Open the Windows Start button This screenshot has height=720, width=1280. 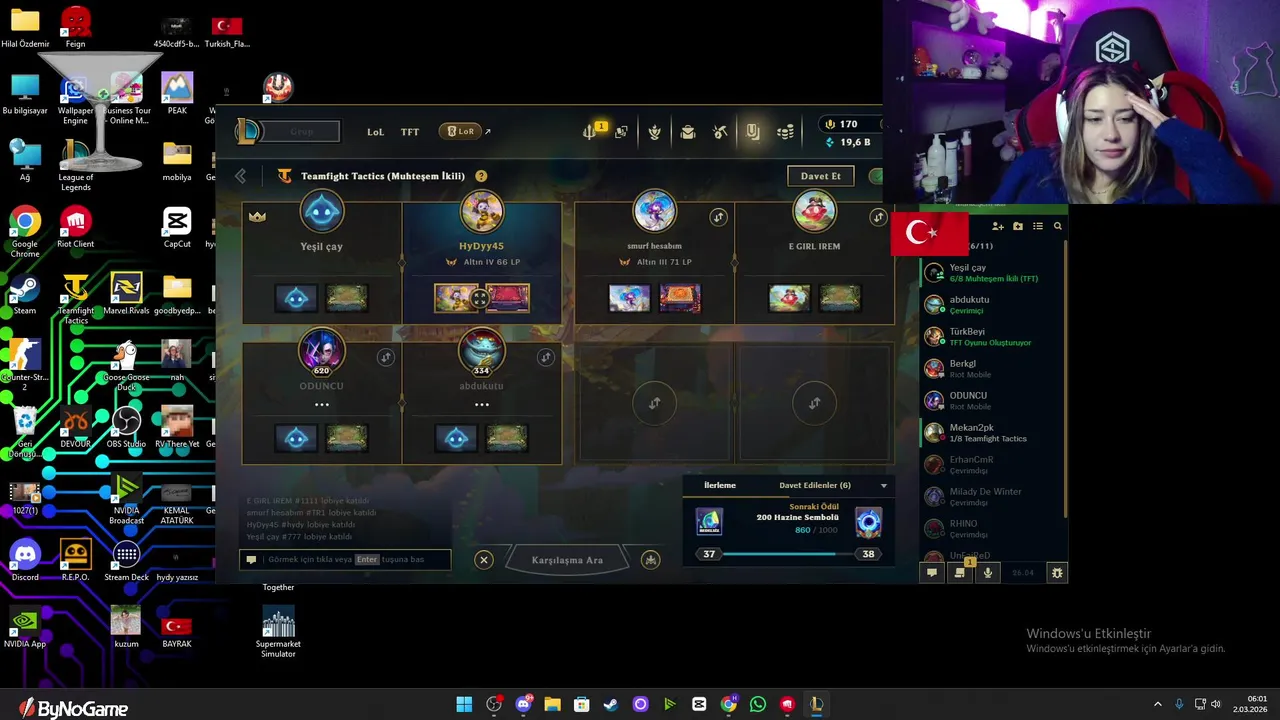point(464,704)
